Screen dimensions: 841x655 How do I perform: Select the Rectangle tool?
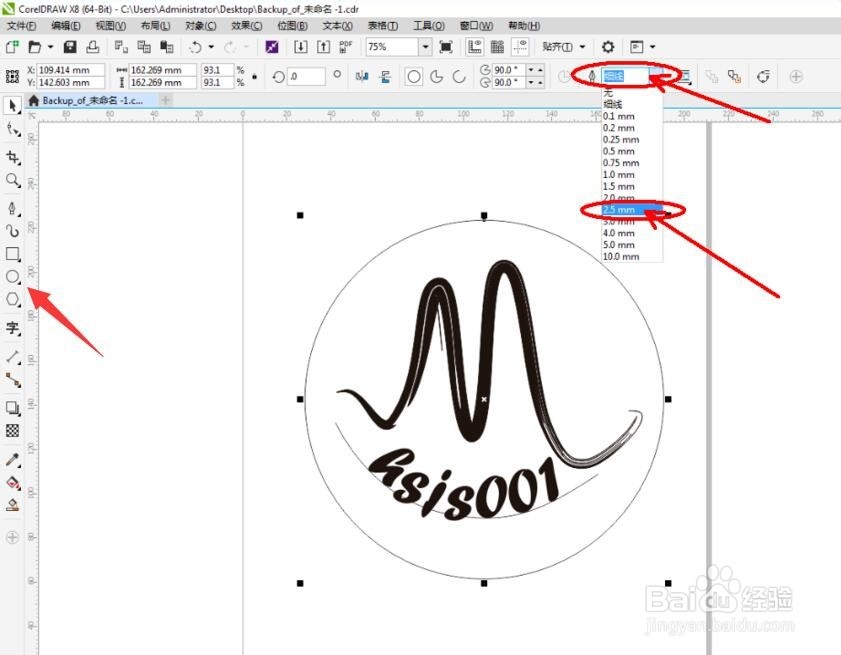[x=13, y=254]
